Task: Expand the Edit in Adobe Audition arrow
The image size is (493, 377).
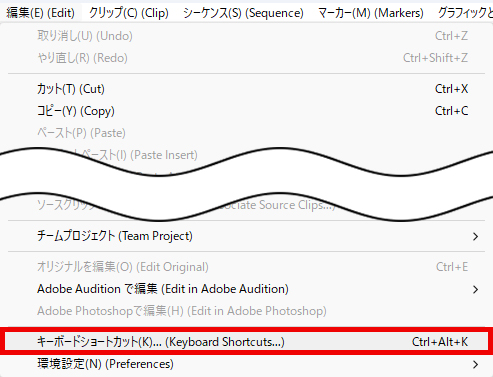Action: coord(476,289)
